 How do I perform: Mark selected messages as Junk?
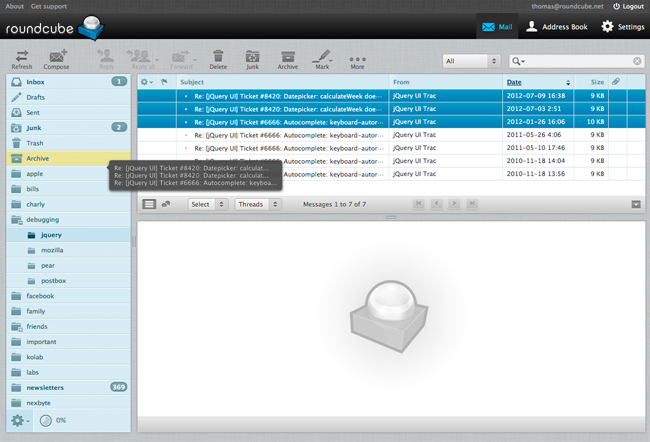tap(252, 59)
